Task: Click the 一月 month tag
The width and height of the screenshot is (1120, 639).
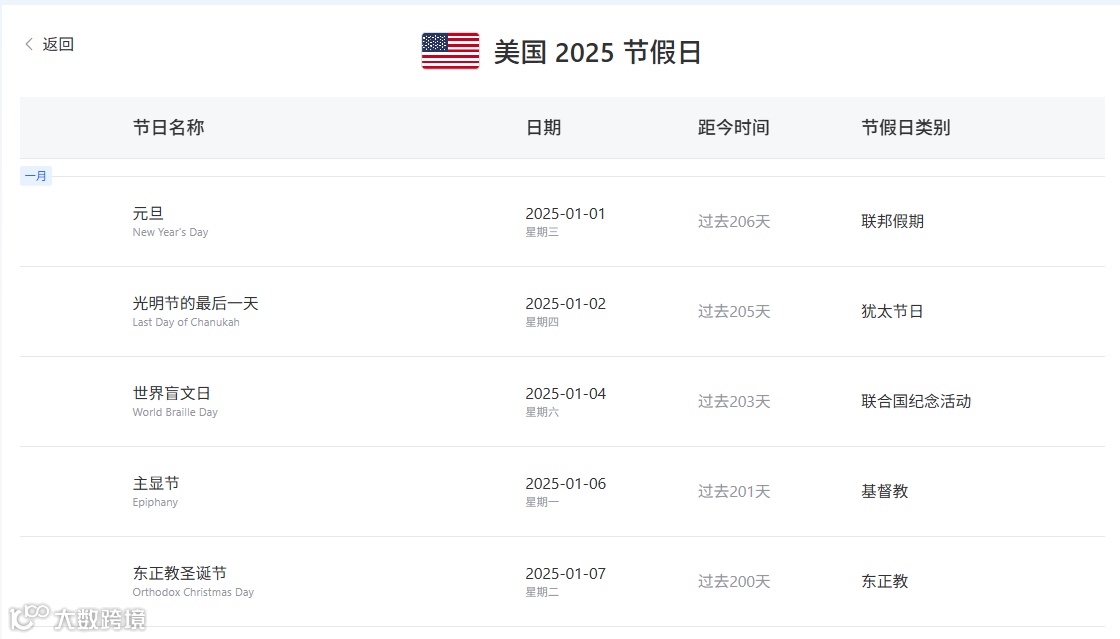Action: pyautogui.click(x=36, y=176)
